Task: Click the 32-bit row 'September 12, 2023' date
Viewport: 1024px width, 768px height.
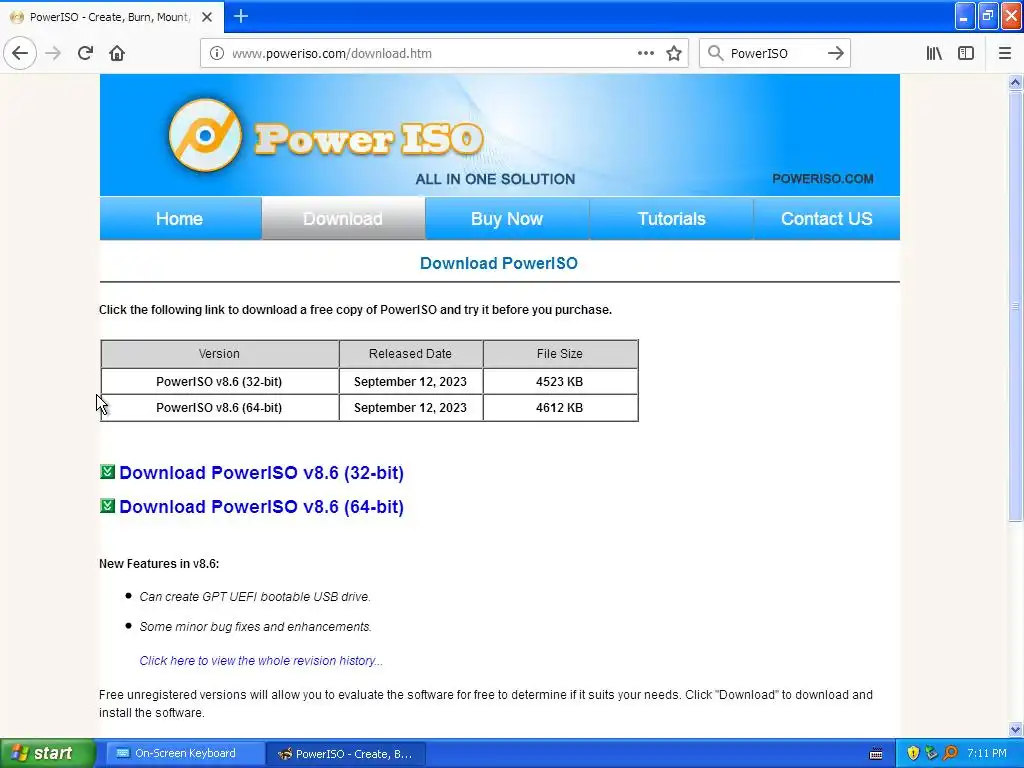Action: point(410,381)
